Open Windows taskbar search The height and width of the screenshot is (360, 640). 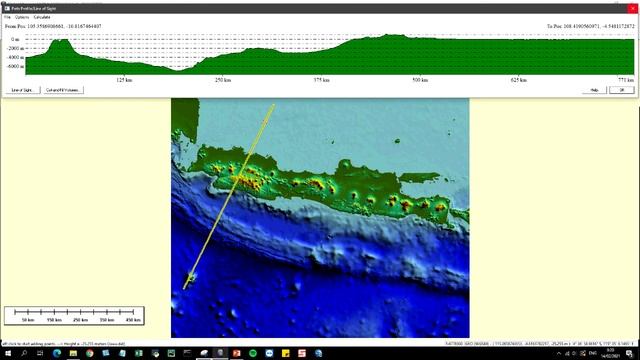coord(24,353)
